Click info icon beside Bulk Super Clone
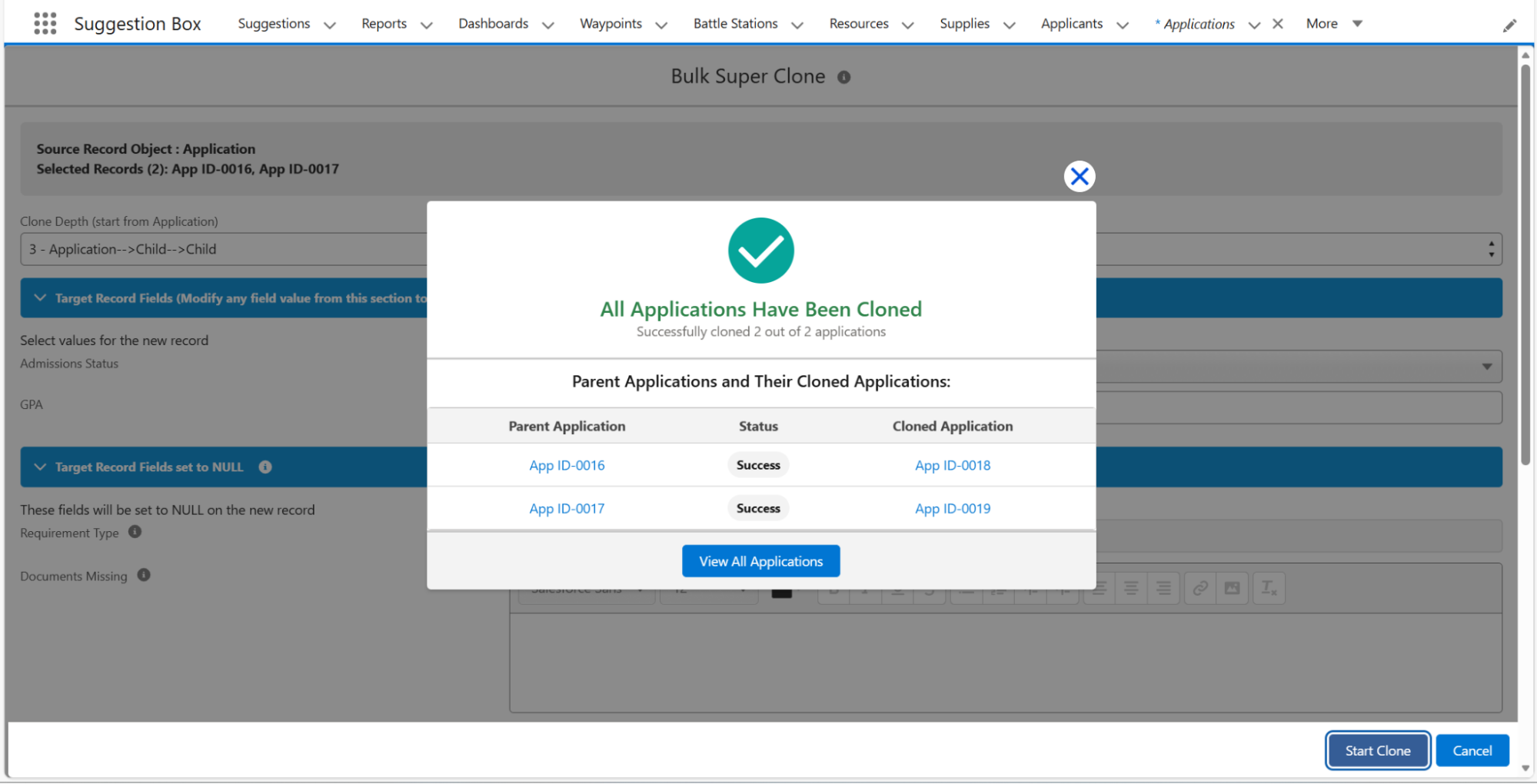The width and height of the screenshot is (1537, 784). coord(843,77)
